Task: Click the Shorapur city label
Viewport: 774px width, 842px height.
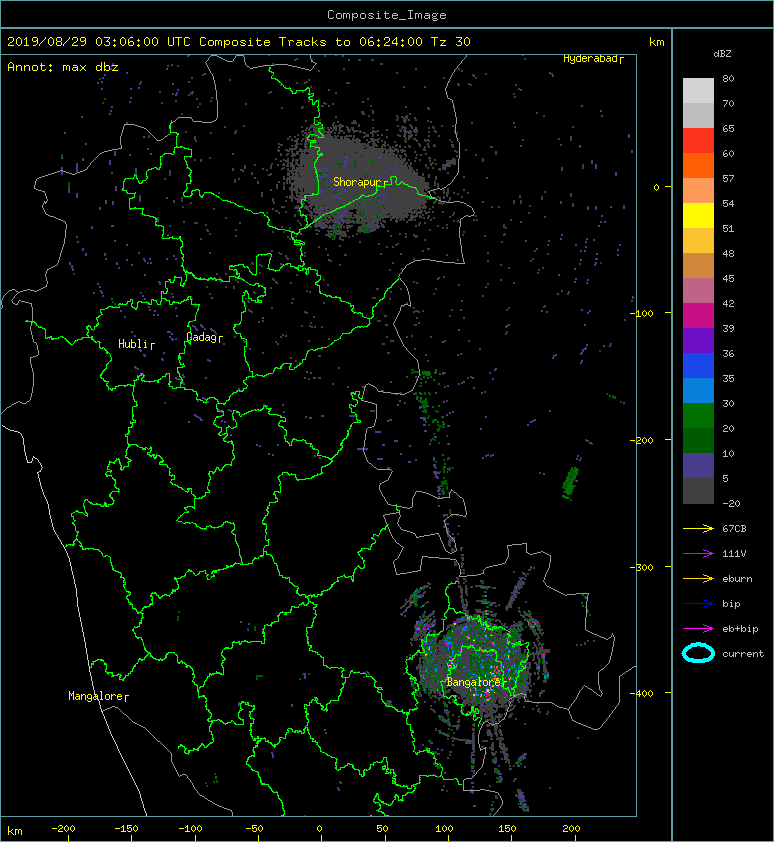Action: point(357,183)
